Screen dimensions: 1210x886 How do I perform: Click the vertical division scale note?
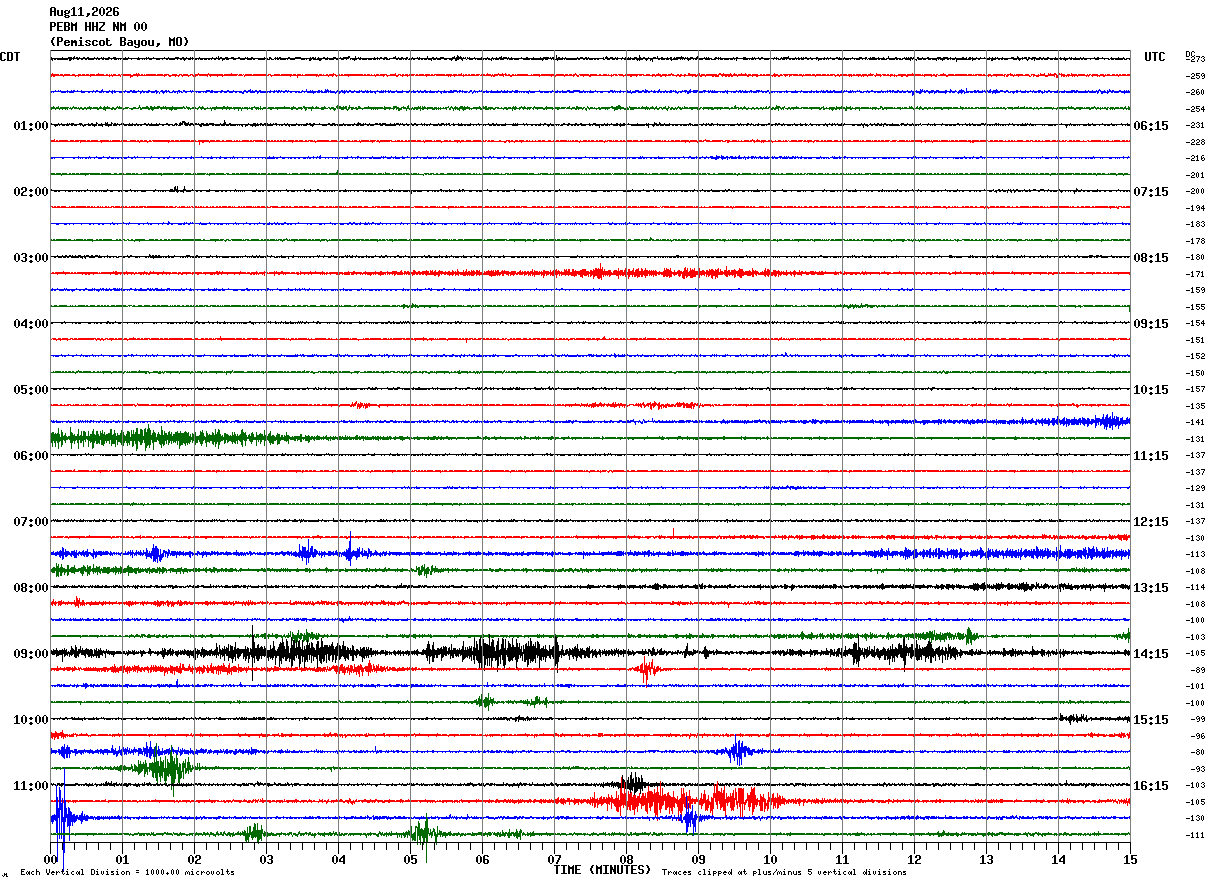[x=127, y=872]
